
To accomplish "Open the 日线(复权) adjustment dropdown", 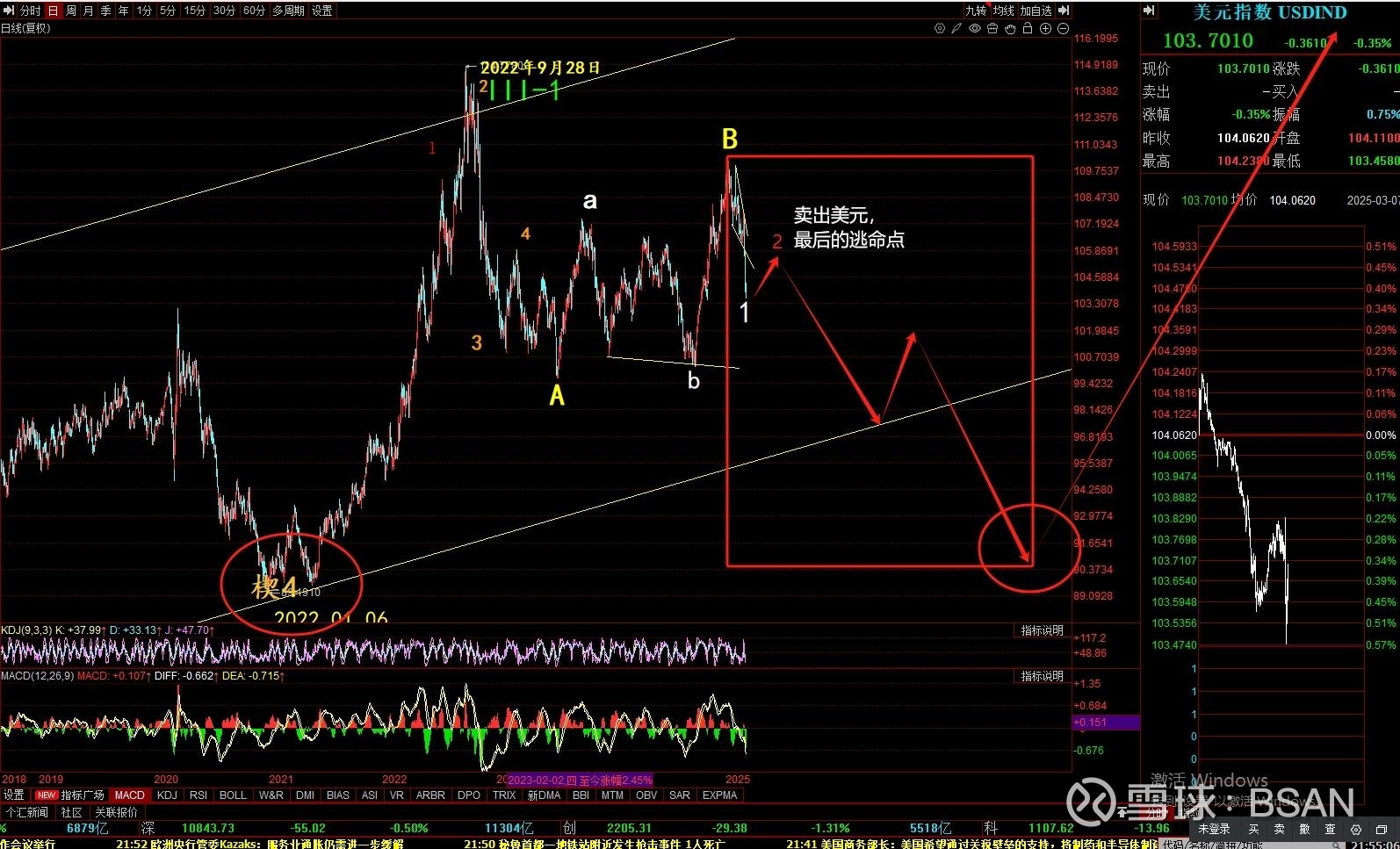I will (x=26, y=28).
